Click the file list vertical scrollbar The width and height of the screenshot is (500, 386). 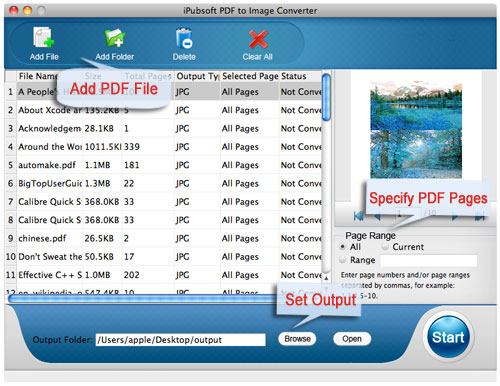[x=327, y=97]
